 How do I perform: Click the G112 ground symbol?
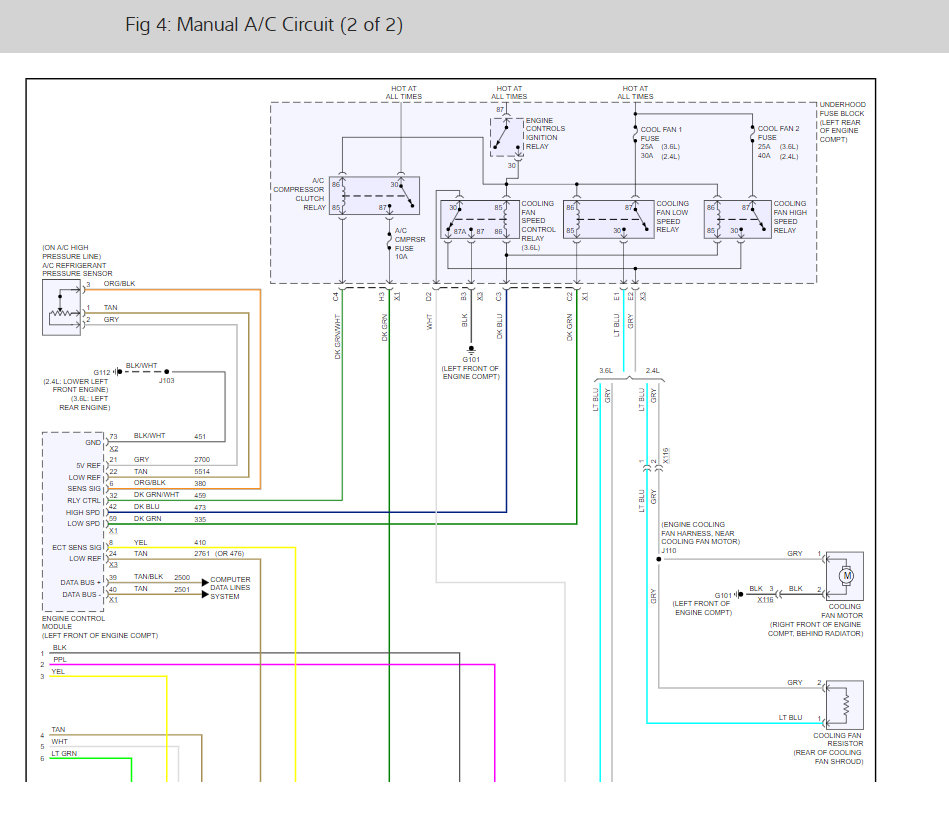click(x=117, y=371)
